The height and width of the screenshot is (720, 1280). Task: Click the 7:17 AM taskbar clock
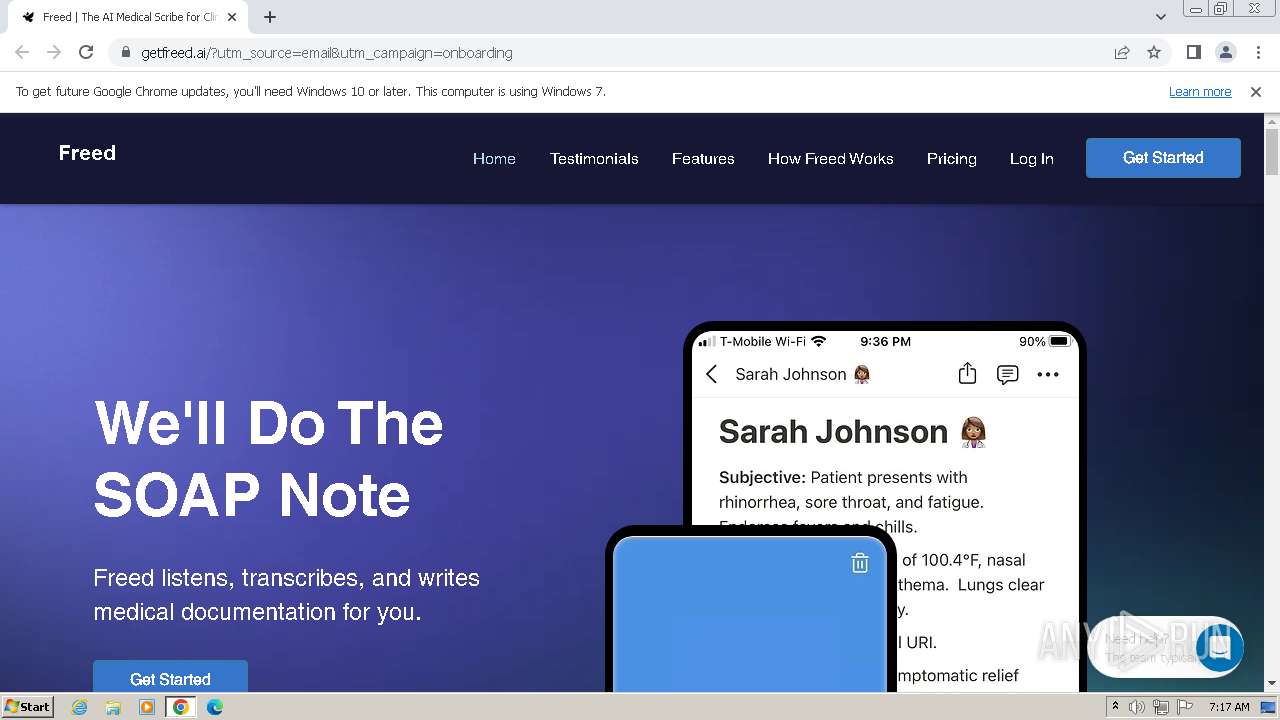coord(1229,707)
